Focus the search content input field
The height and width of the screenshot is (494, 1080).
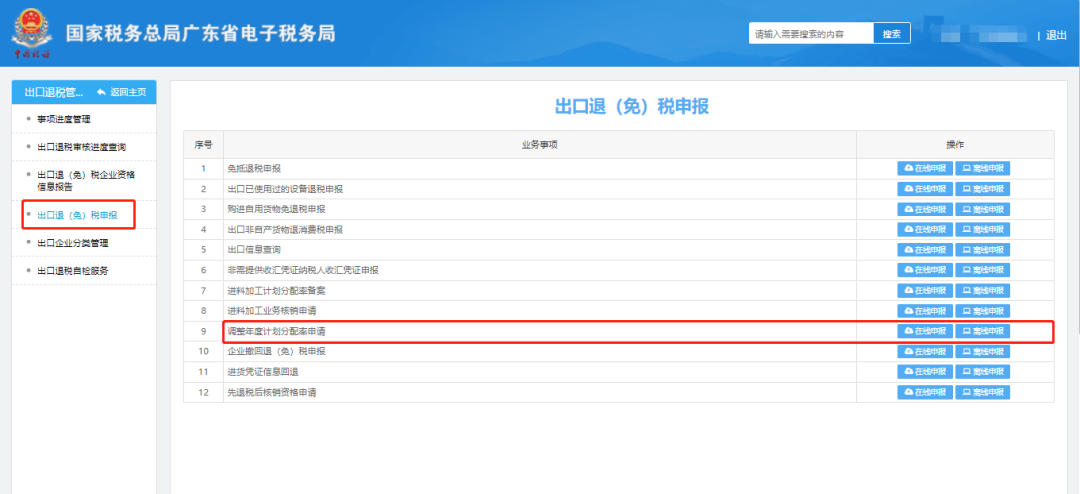coord(811,33)
